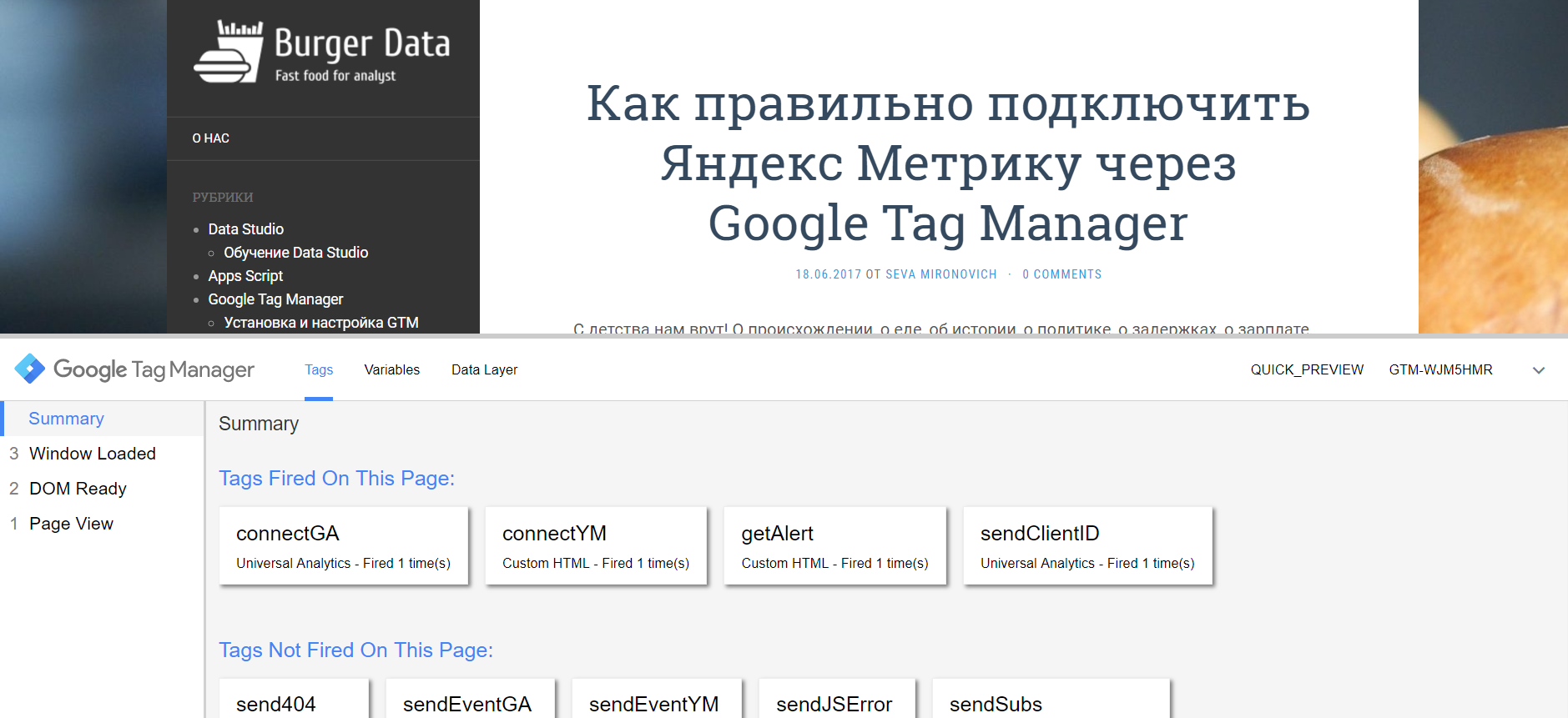The width and height of the screenshot is (1568, 718).
Task: Open Обучение Data Studio subcategory
Action: (x=296, y=253)
